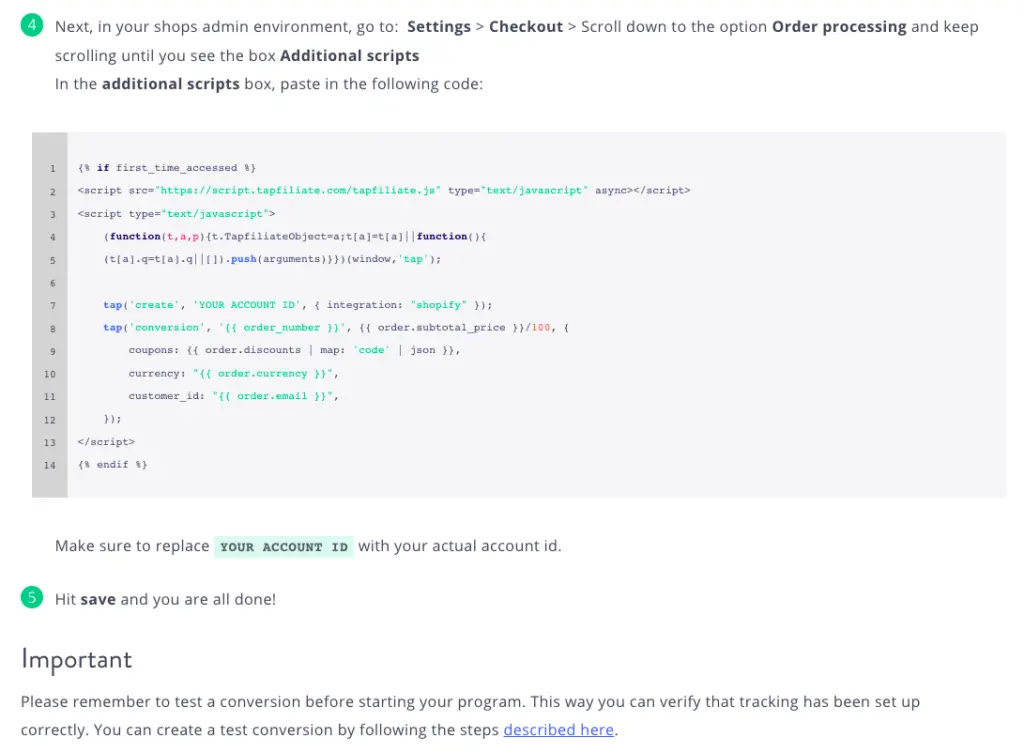1024x753 pixels.
Task: Click the {% endif %} code line
Action: pyautogui.click(x=112, y=465)
